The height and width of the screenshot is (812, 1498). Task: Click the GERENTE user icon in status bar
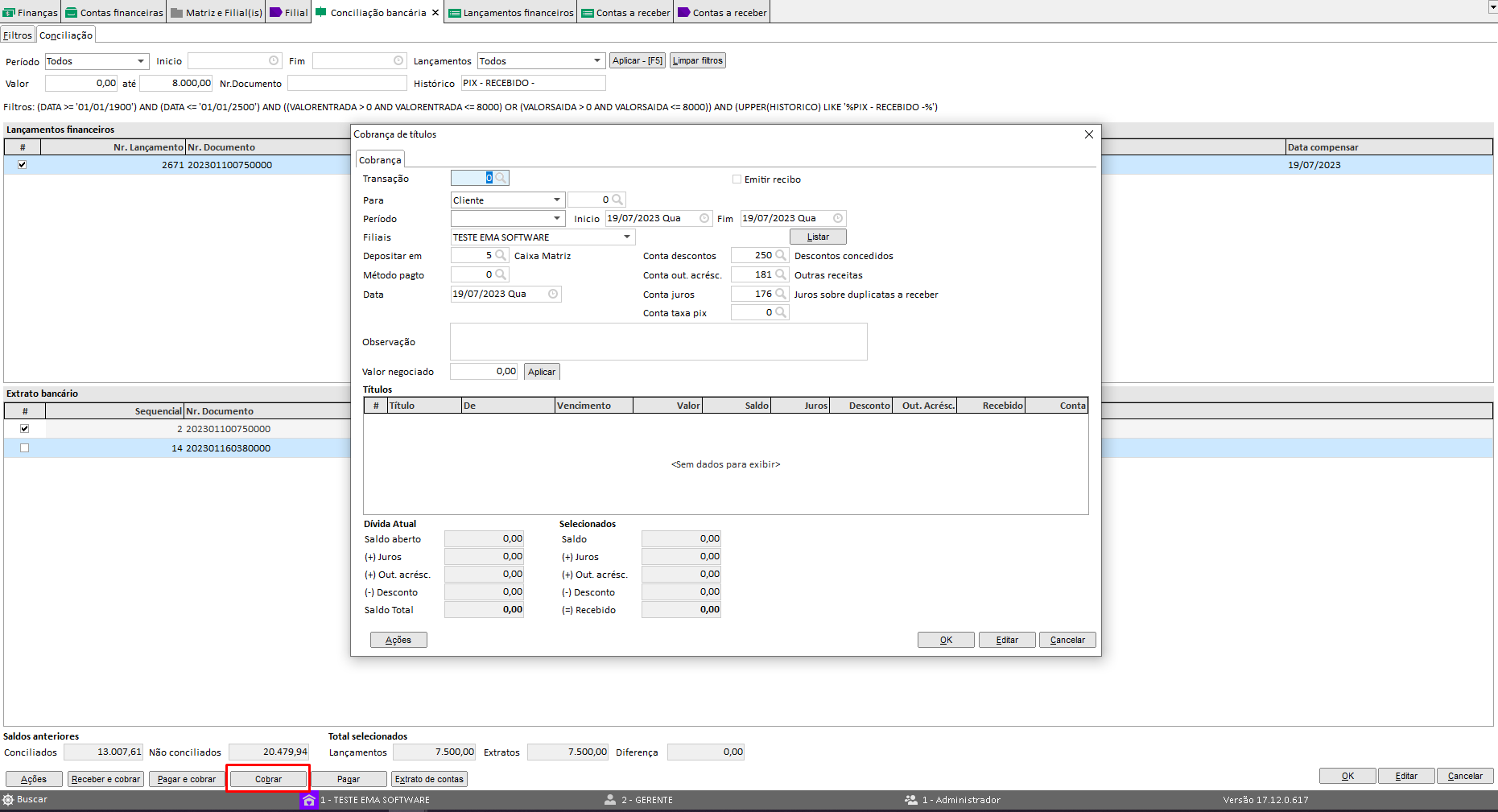(610, 800)
